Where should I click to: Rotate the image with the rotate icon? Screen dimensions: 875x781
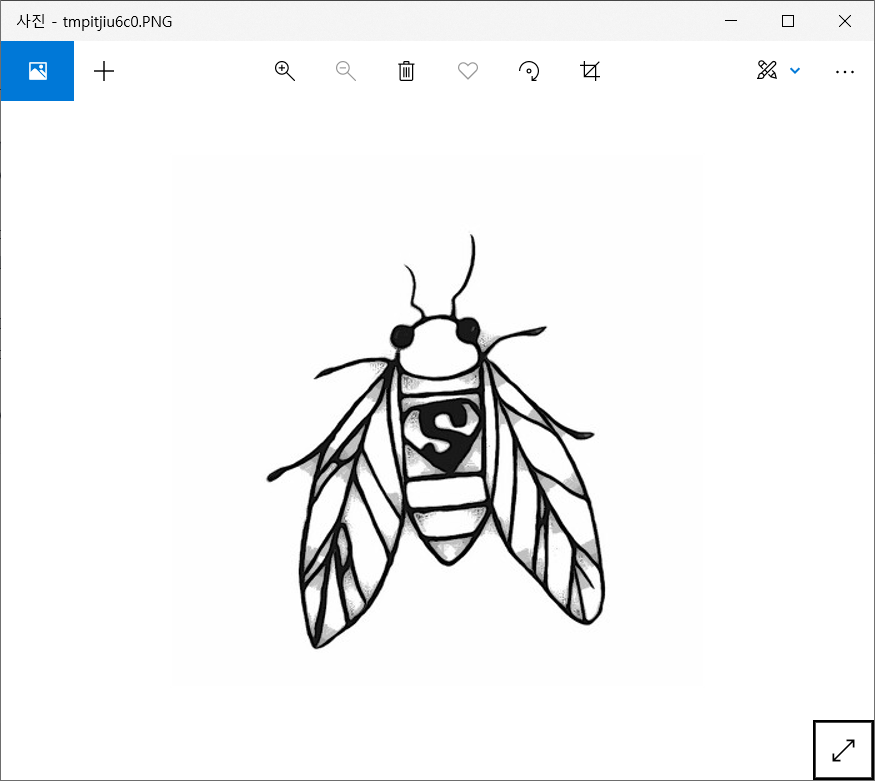tap(529, 71)
